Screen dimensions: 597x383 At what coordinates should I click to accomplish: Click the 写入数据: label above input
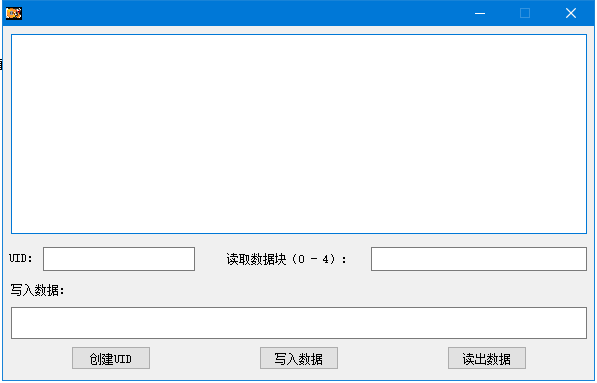coord(37,290)
